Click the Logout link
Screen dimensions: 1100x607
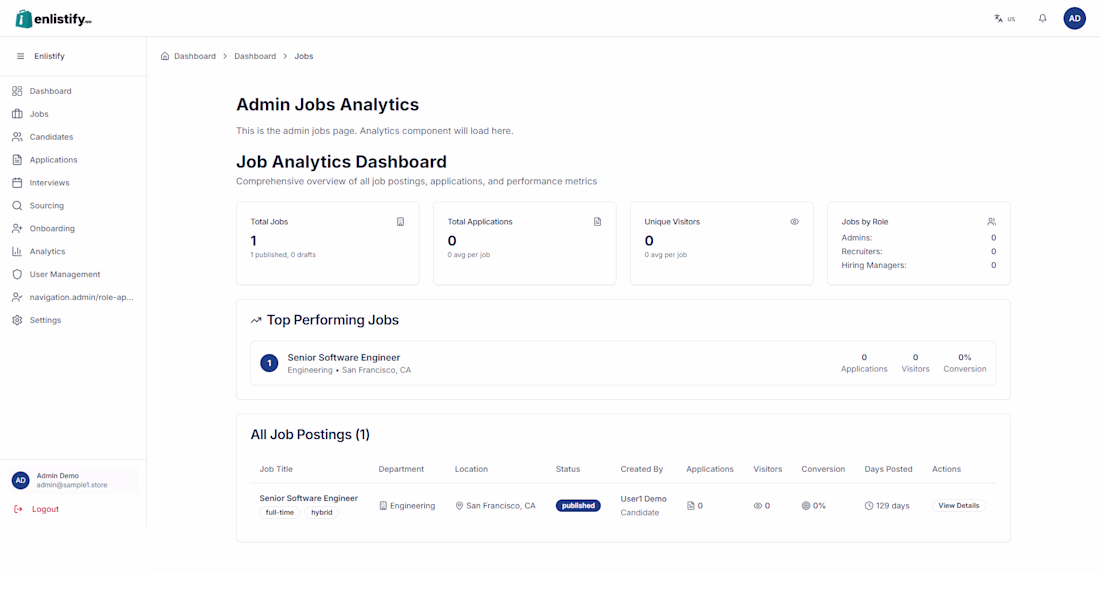point(45,509)
